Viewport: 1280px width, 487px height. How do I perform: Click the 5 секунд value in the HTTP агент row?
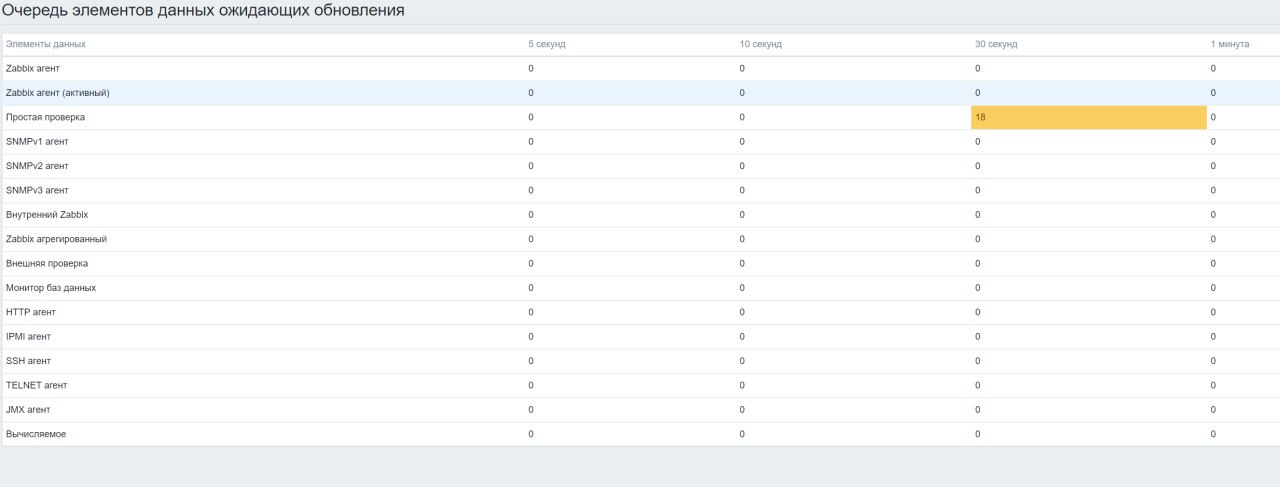click(x=531, y=312)
